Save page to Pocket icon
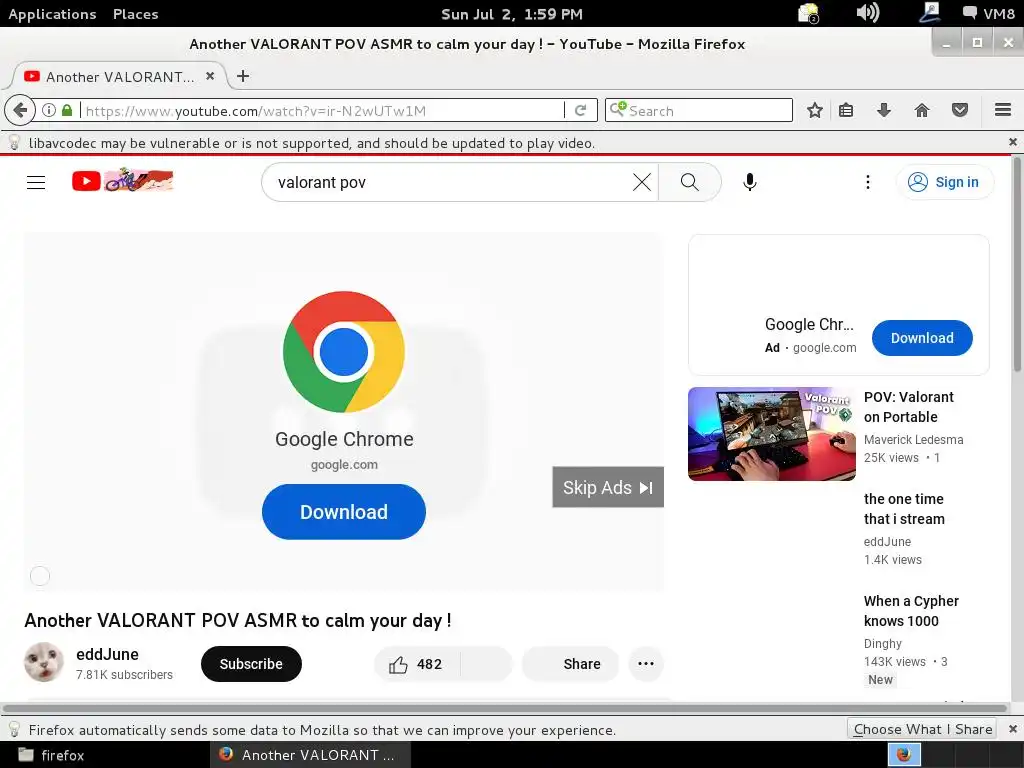 coord(959,110)
